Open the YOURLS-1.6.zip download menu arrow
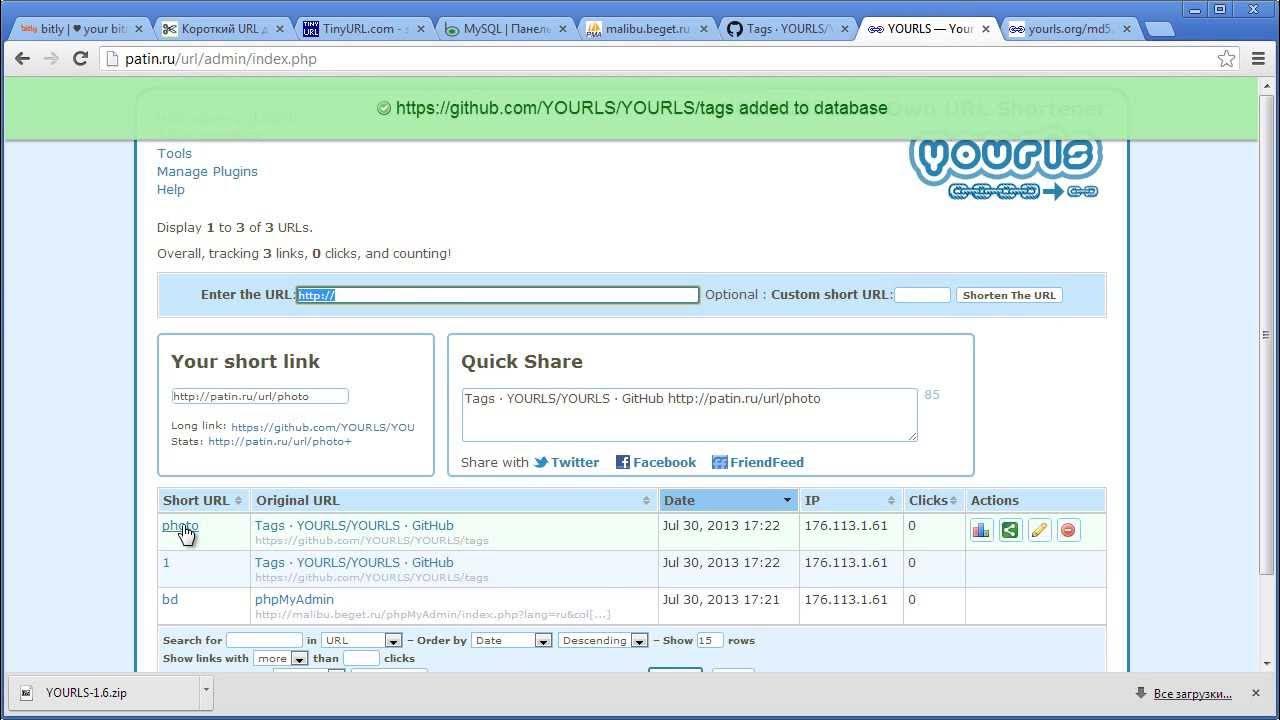1280x720 pixels. click(206, 690)
